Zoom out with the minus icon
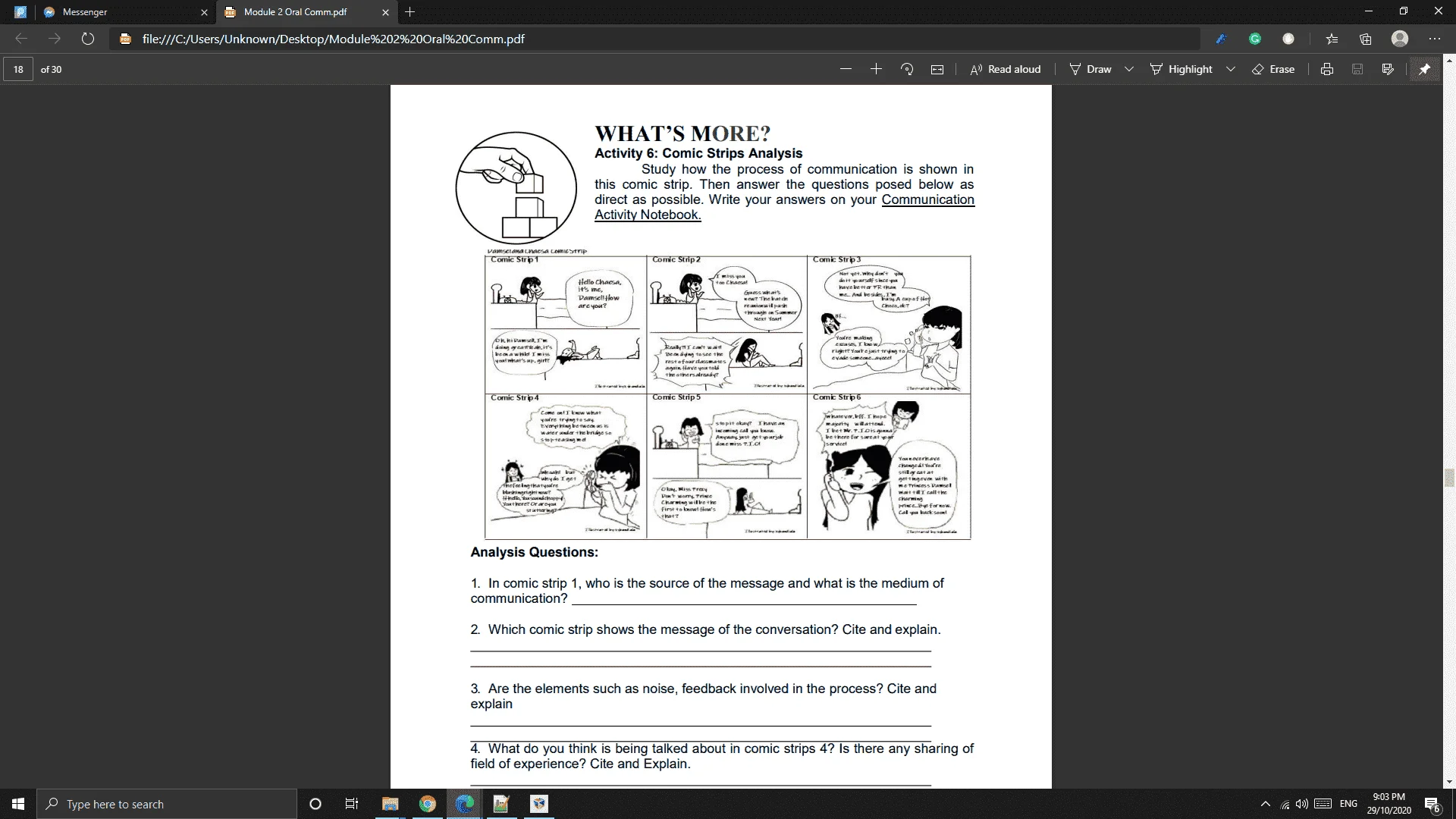This screenshot has height=819, width=1456. tap(846, 69)
